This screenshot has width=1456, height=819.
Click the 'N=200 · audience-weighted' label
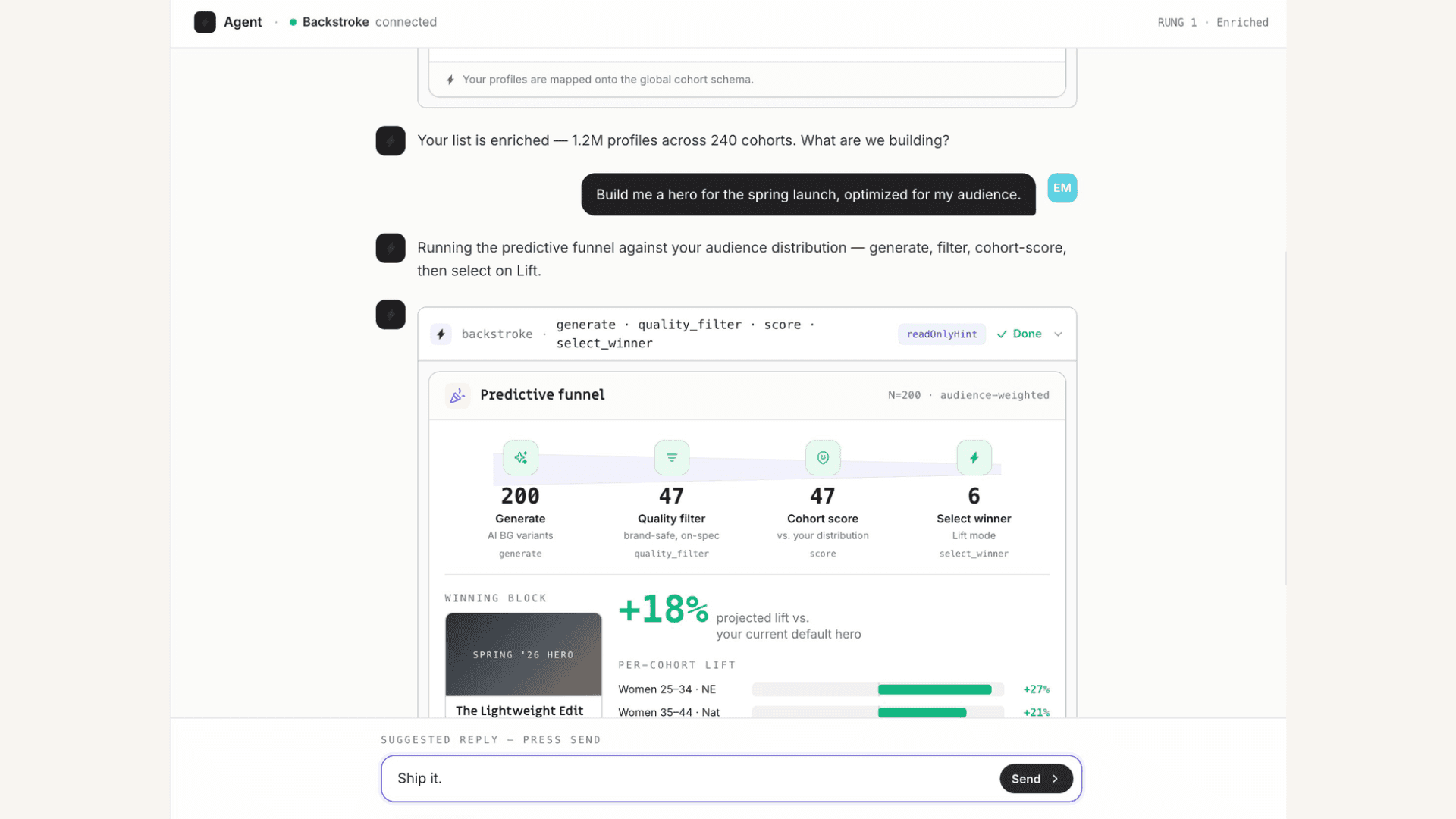(x=968, y=395)
